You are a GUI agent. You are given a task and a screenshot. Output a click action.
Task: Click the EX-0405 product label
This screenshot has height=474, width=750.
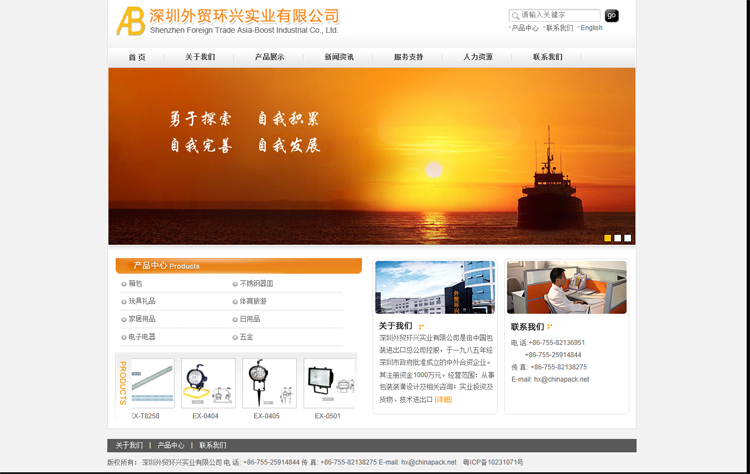[266, 416]
